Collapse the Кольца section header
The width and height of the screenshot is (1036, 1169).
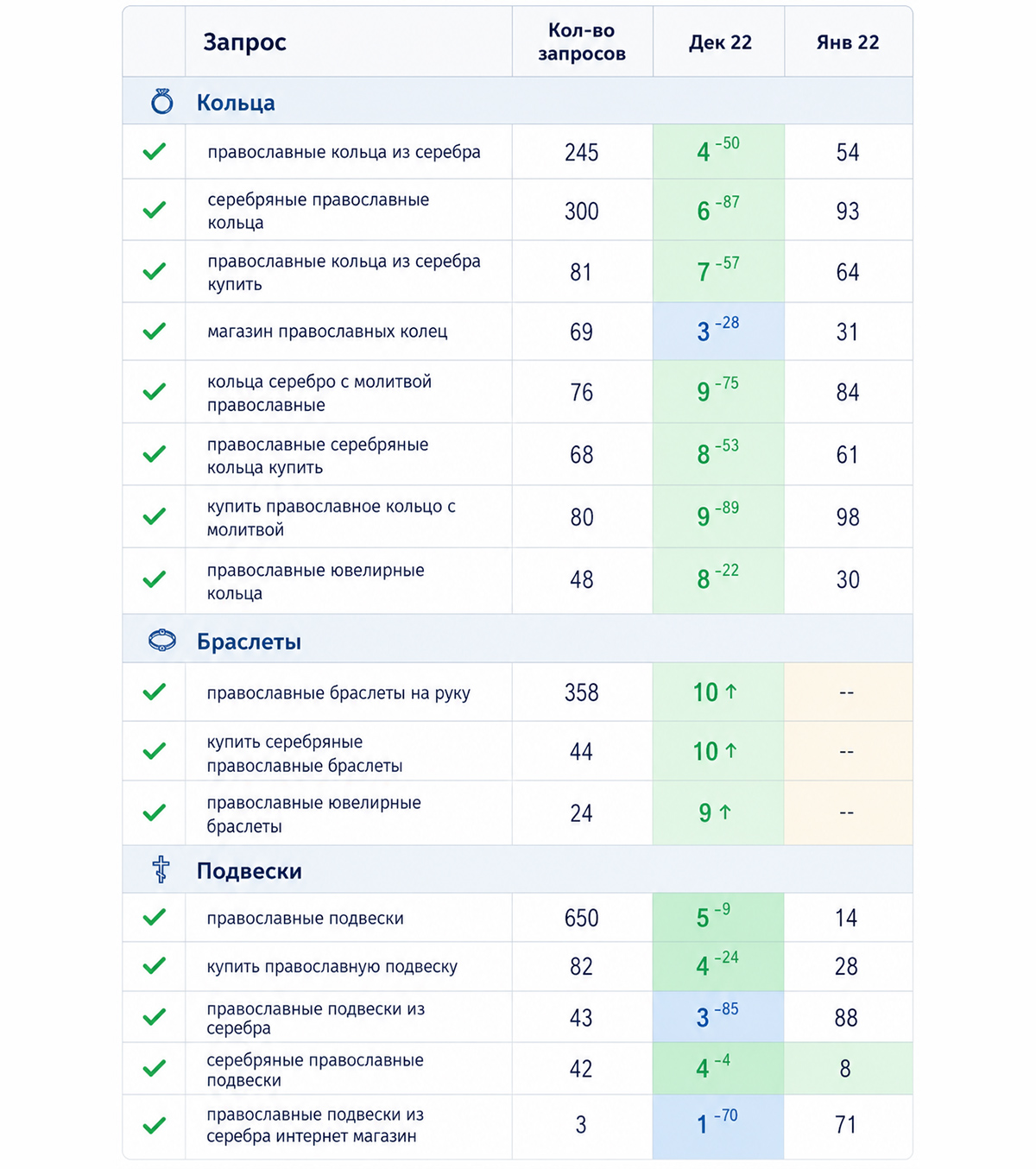517,101
